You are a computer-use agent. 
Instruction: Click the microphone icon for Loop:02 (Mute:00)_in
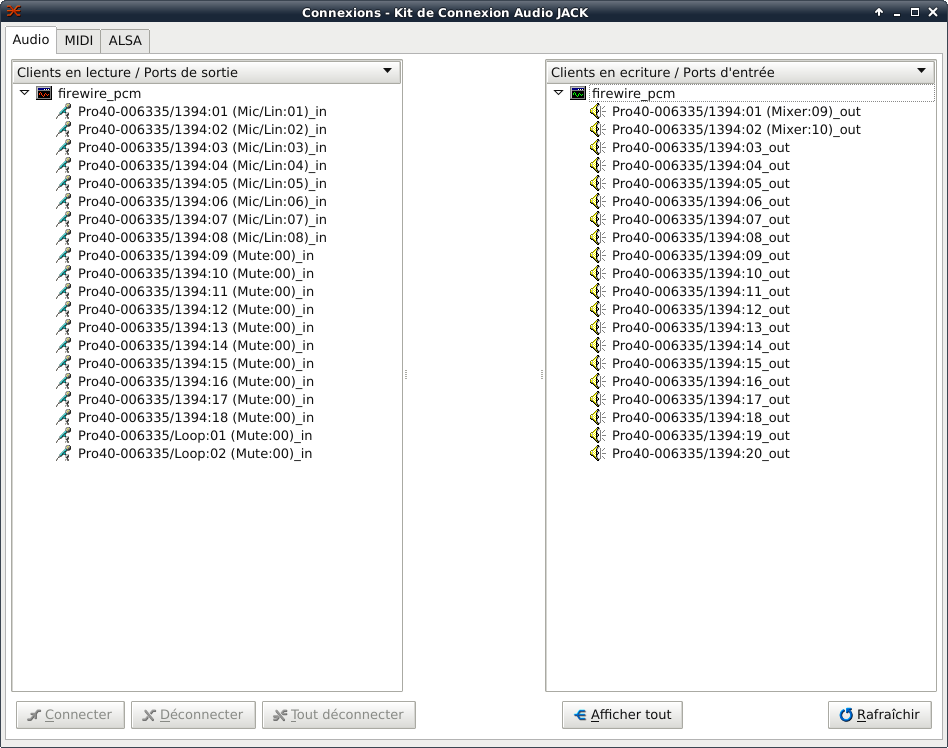(63, 454)
